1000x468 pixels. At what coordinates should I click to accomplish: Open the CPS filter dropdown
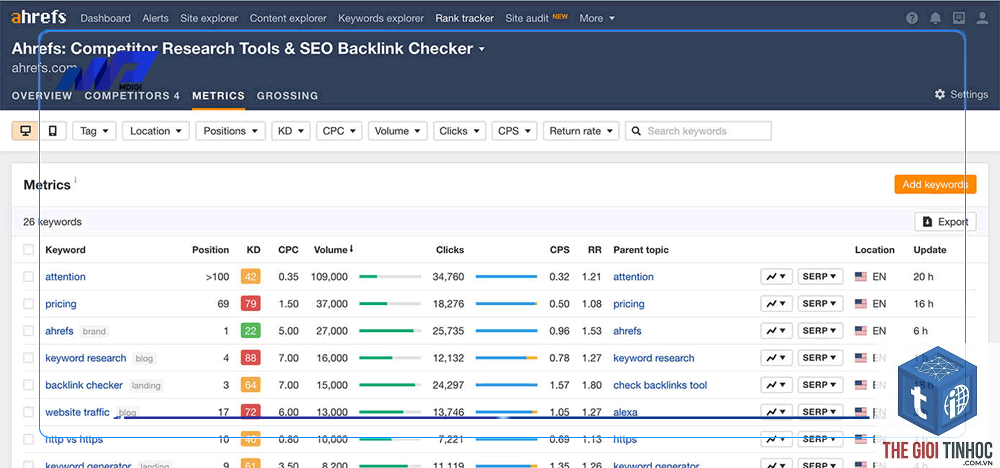coord(514,131)
